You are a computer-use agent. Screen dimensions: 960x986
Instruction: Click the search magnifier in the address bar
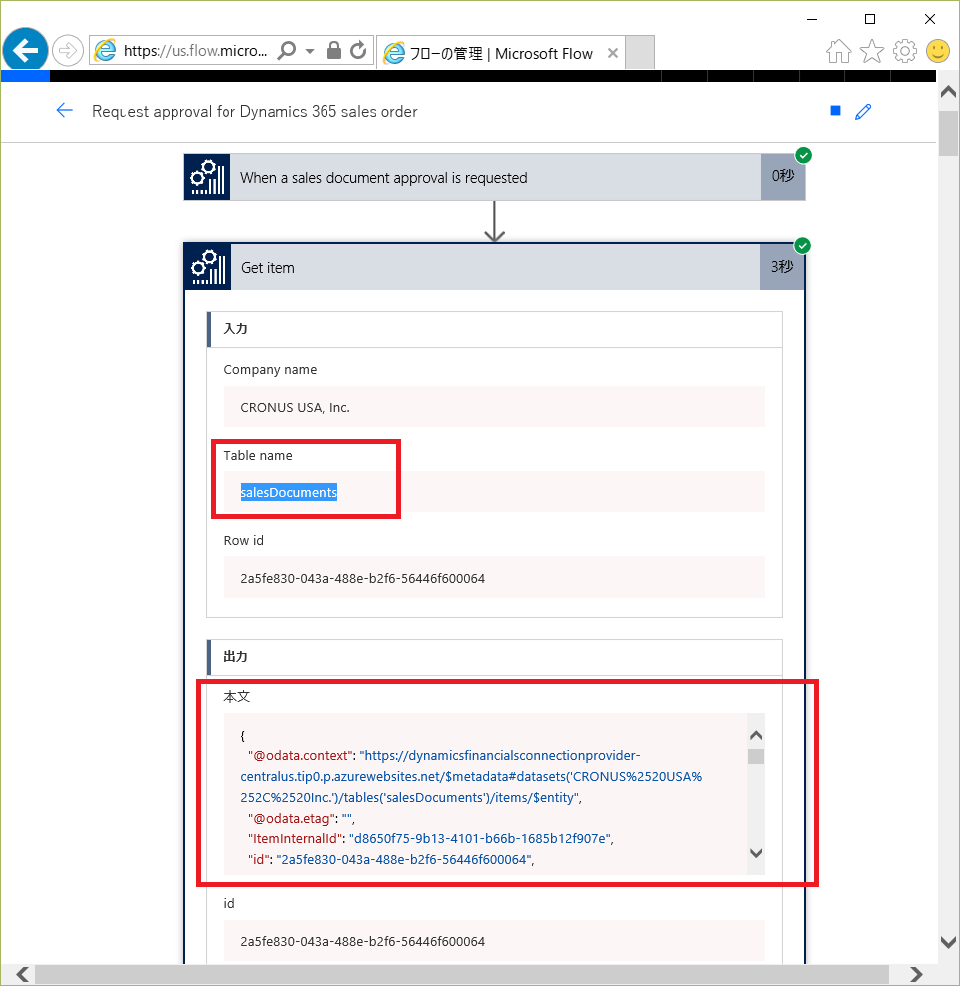tap(287, 50)
